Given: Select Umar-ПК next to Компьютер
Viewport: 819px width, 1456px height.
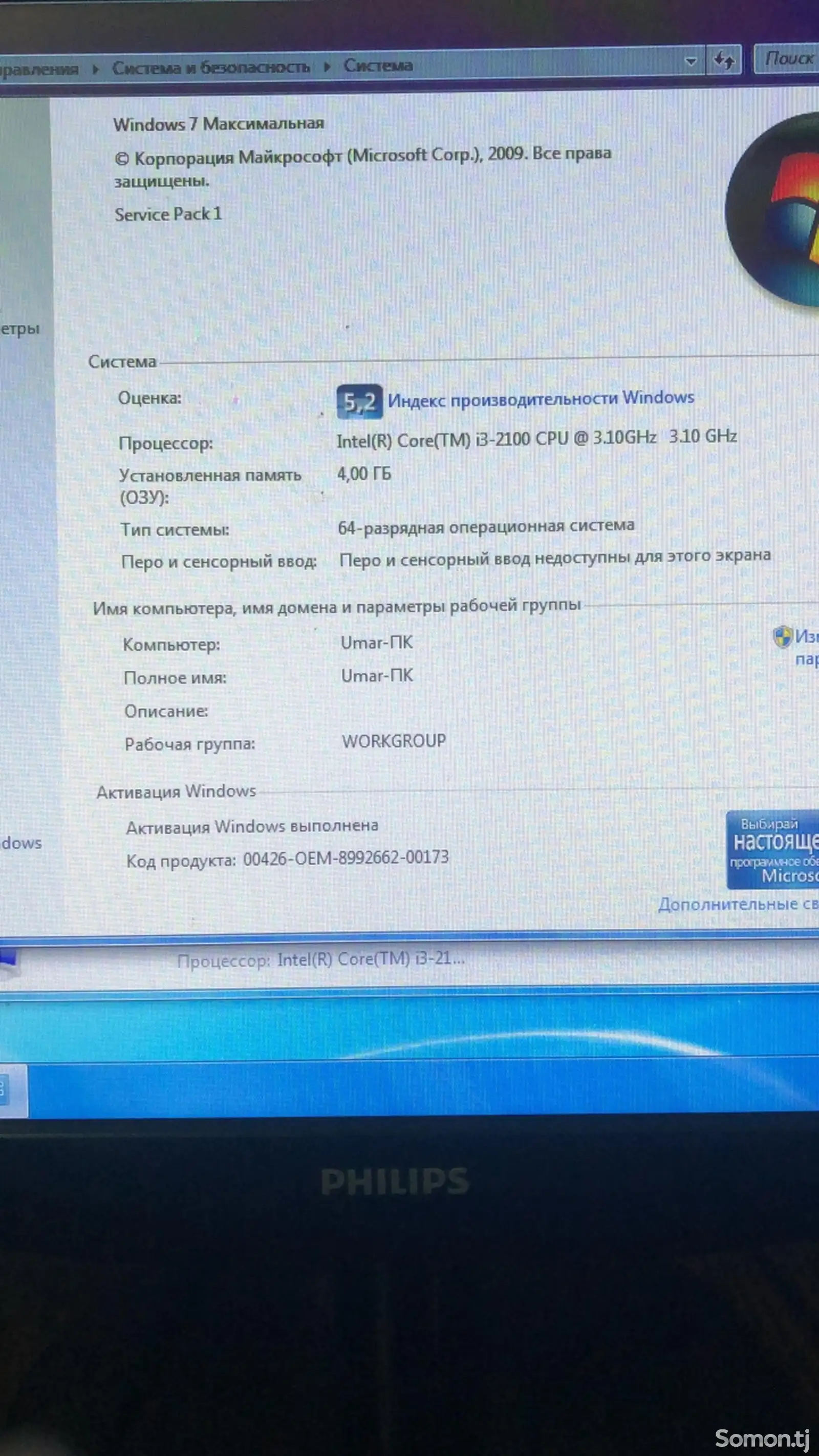Looking at the screenshot, I should (x=377, y=643).
